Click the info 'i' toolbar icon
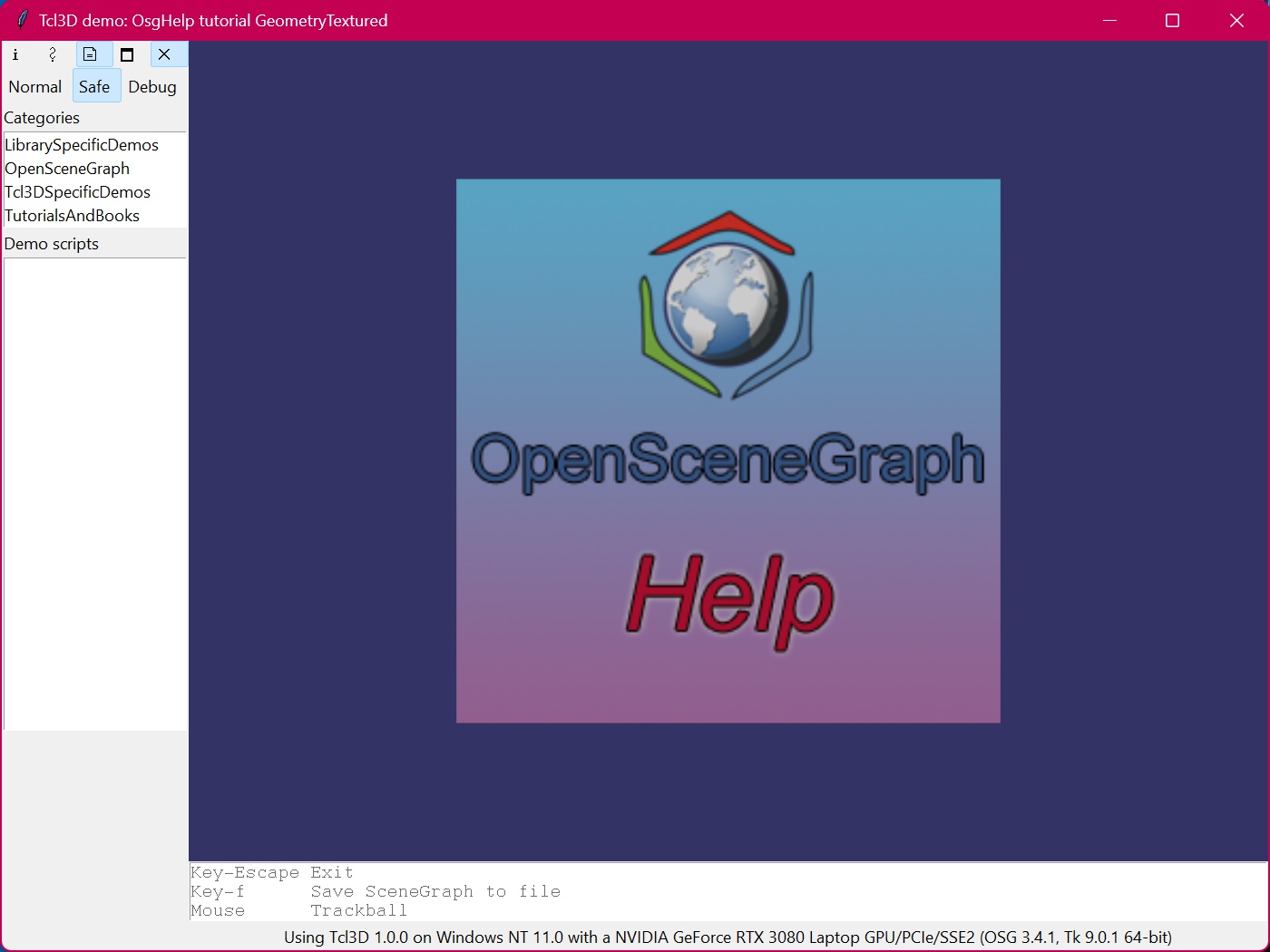 point(15,54)
